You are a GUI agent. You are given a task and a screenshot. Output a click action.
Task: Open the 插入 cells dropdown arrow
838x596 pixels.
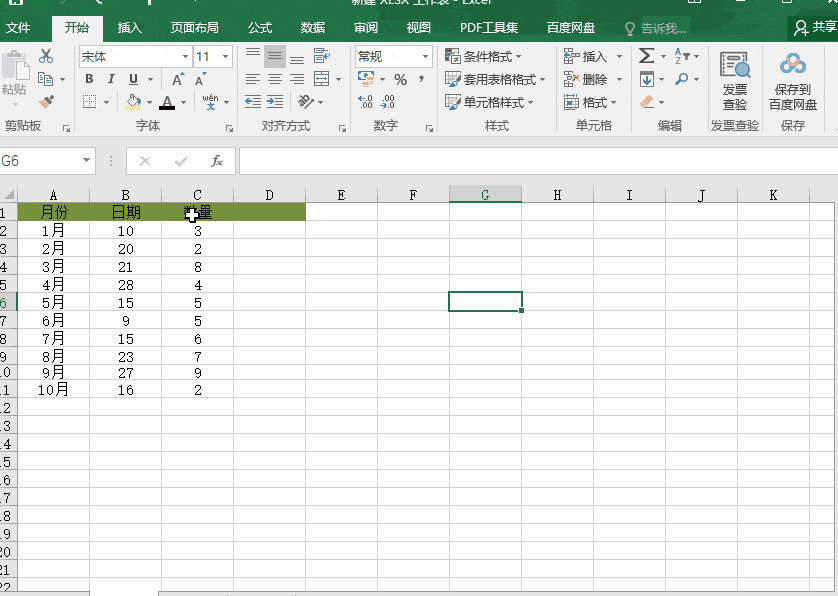coord(619,56)
